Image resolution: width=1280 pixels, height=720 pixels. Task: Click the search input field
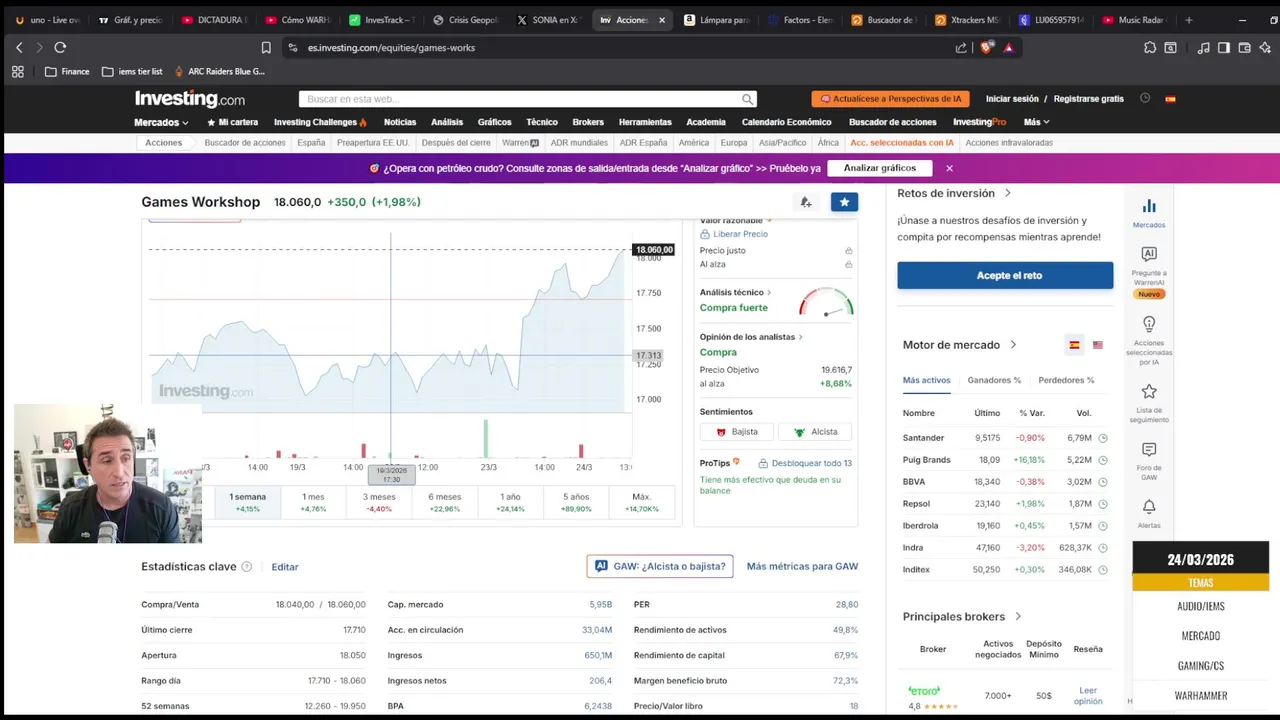click(x=520, y=99)
